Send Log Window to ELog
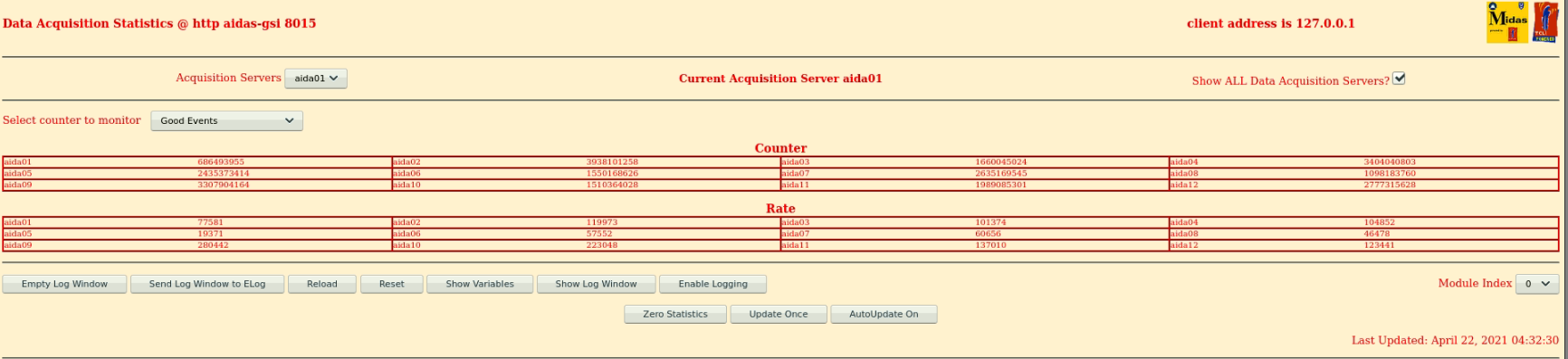The height and width of the screenshot is (359, 1568). 207,284
